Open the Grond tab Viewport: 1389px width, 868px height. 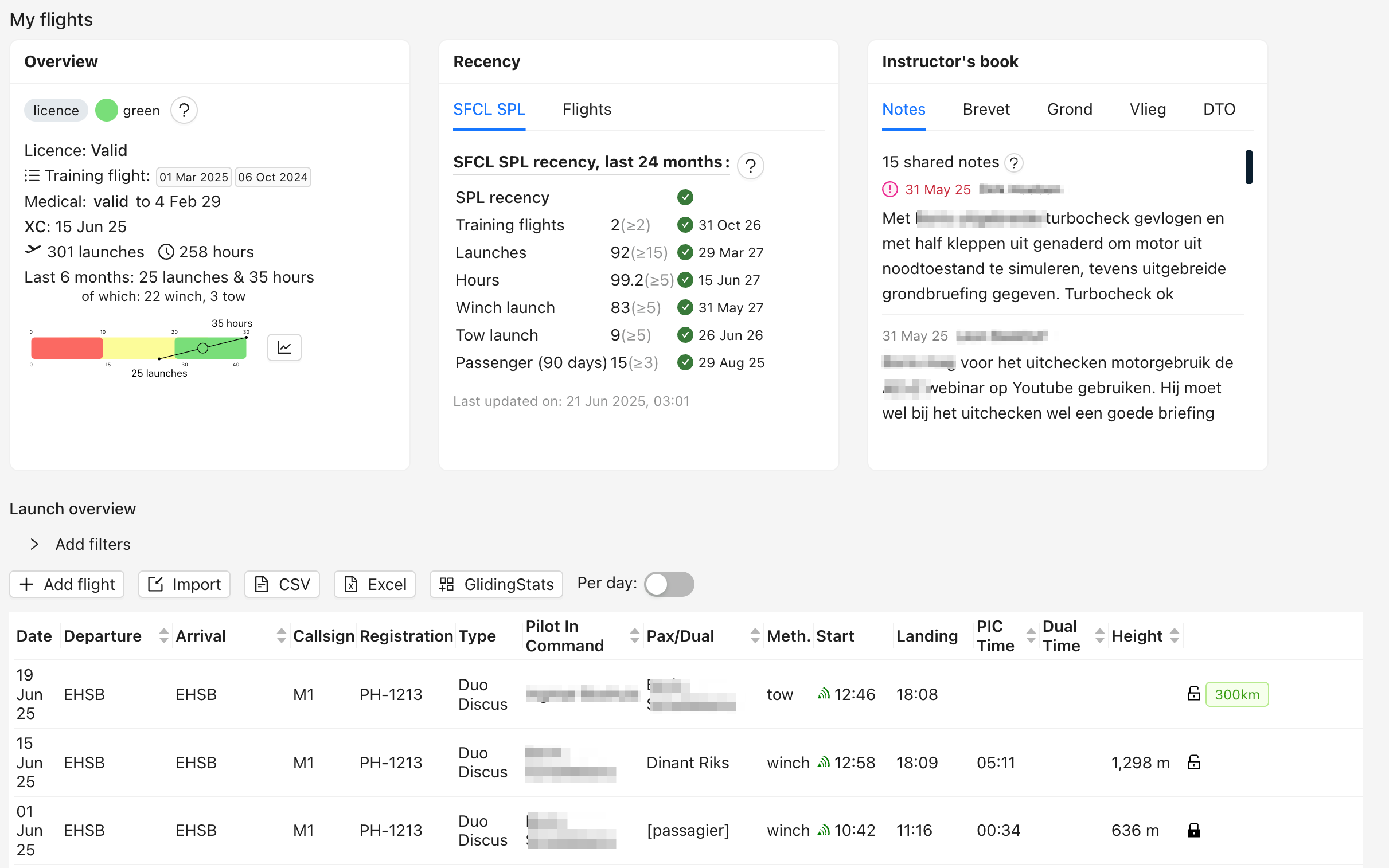pos(1070,109)
